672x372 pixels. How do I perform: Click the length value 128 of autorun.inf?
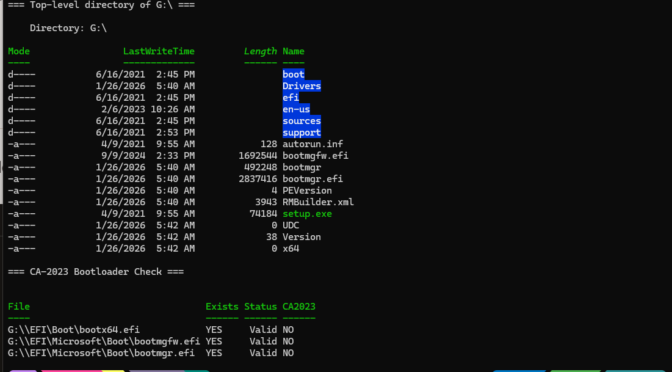pyautogui.click(x=268, y=144)
